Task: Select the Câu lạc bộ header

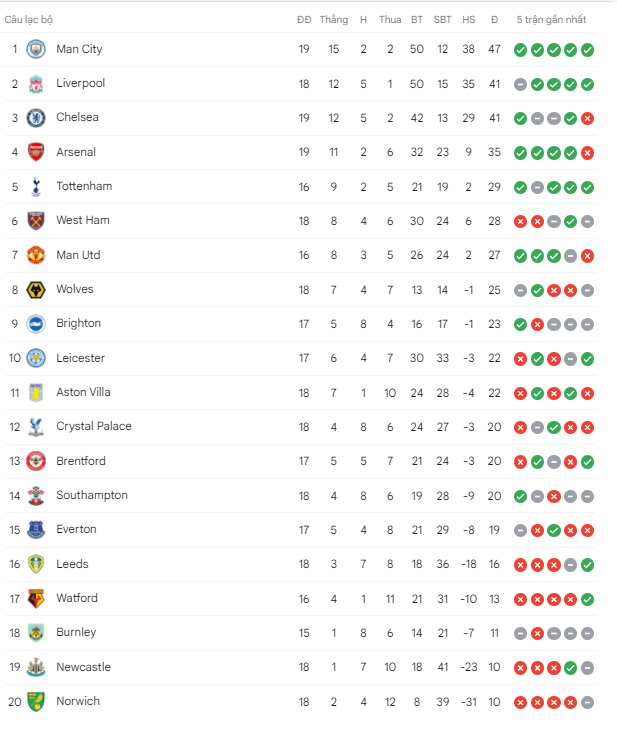Action: pos(29,20)
